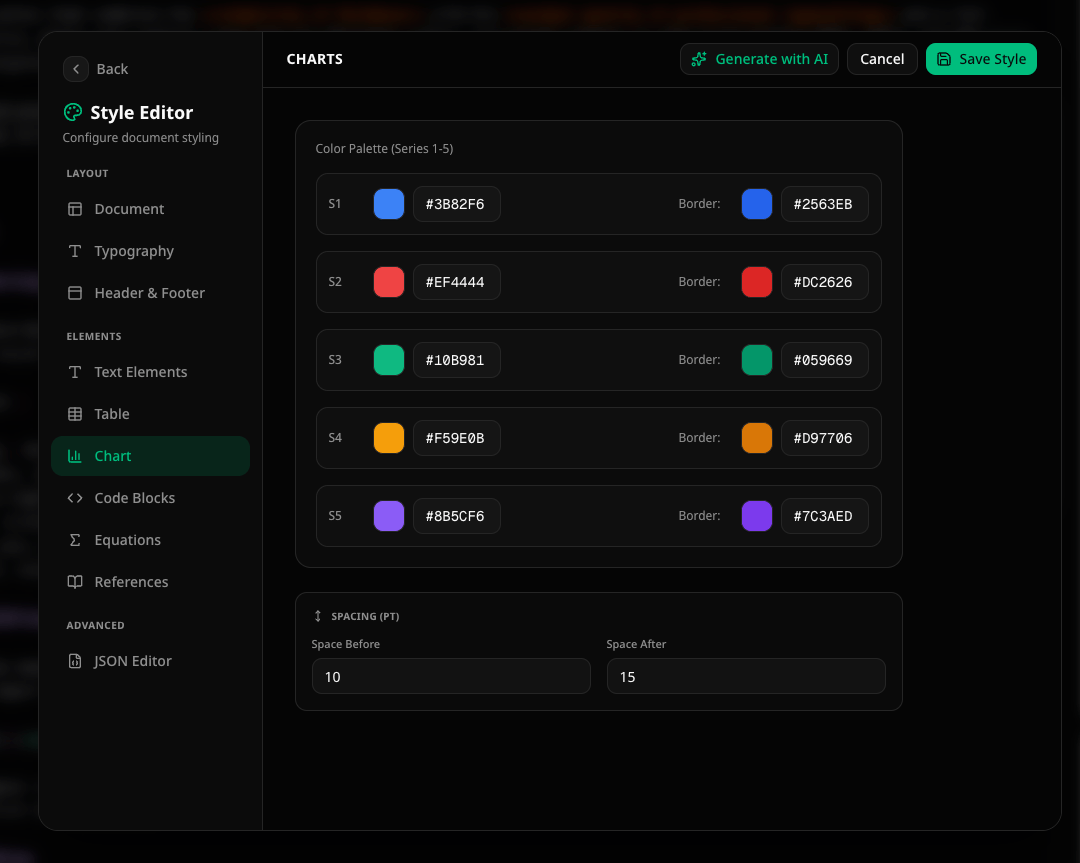The height and width of the screenshot is (863, 1080).
Task: Open Code Blocks settings
Action: pyautogui.click(x=150, y=499)
